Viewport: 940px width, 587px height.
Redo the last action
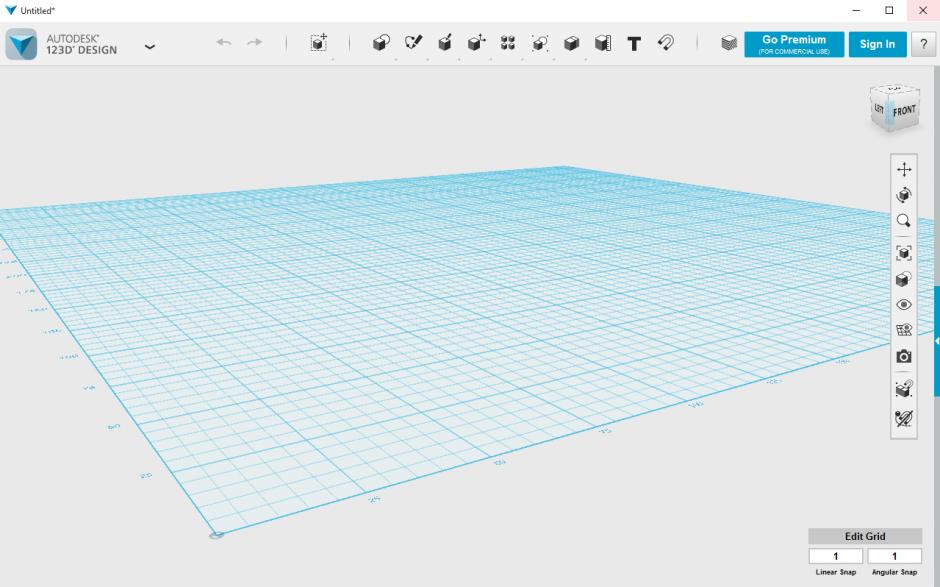[255, 42]
